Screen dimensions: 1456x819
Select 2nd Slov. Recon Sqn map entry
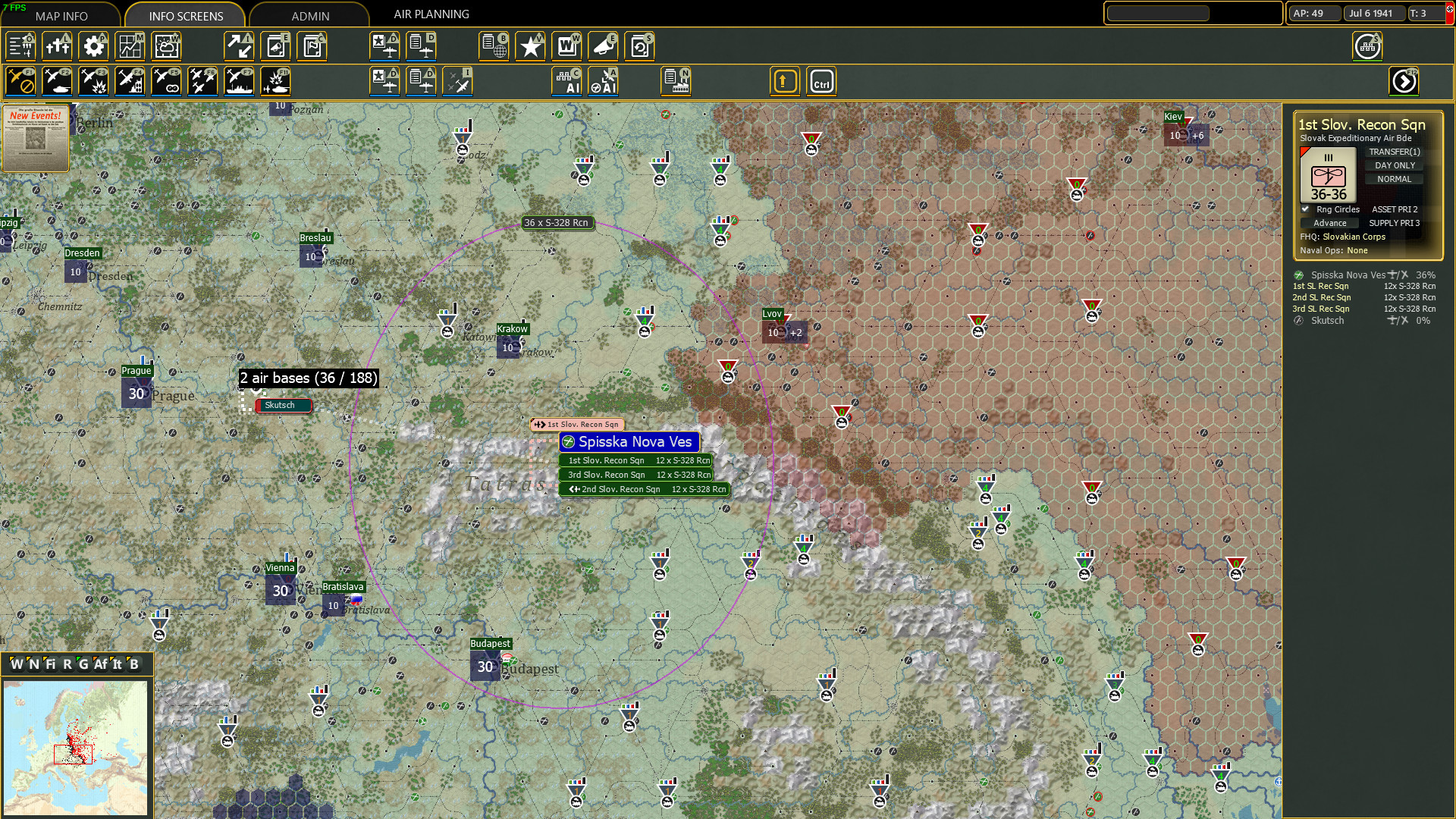click(x=645, y=489)
